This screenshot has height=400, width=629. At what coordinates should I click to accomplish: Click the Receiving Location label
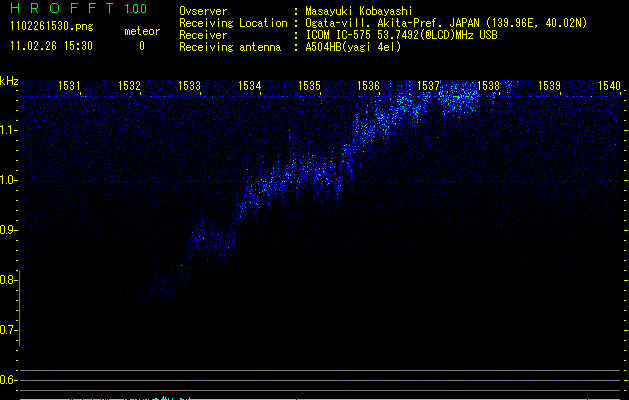coord(233,23)
